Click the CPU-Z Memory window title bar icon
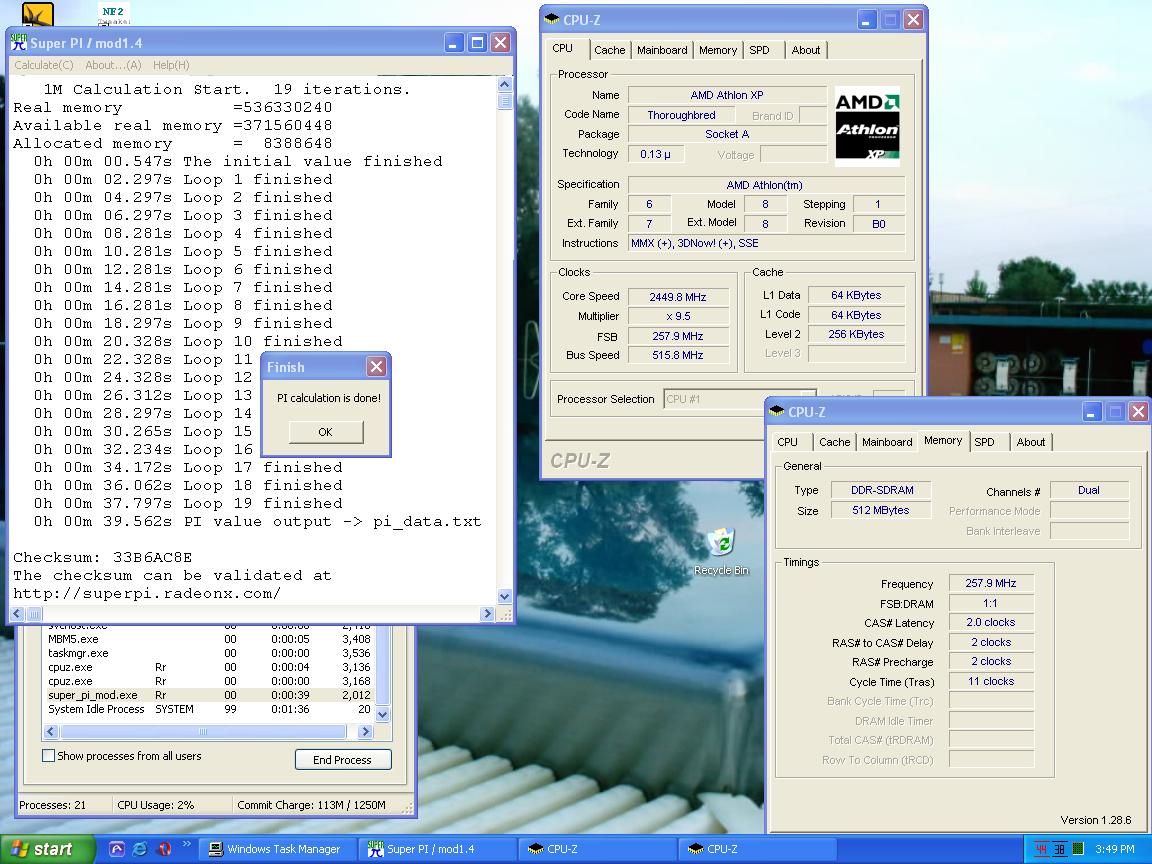 (x=777, y=411)
